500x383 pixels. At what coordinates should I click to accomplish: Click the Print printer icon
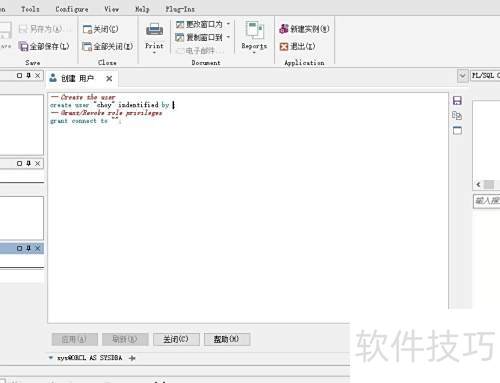[154, 30]
